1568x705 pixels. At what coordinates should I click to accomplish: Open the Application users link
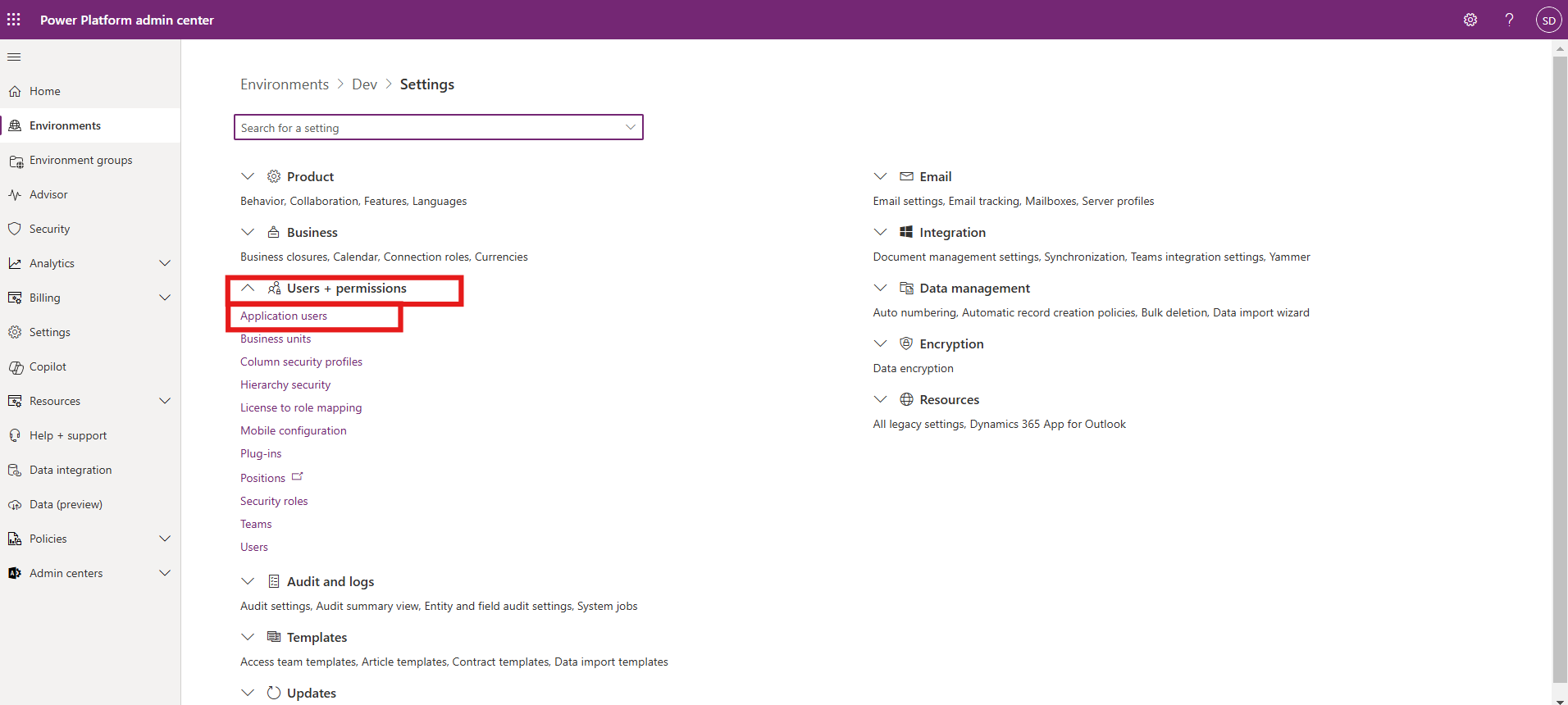[284, 316]
